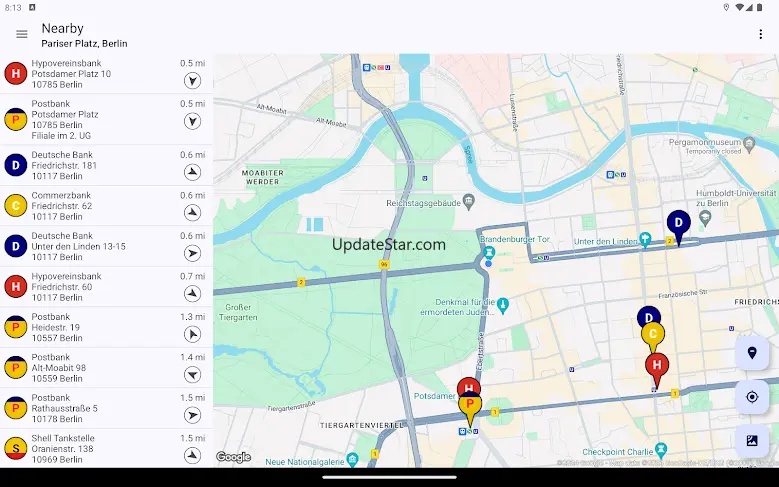779x487 pixels.
Task: Center map on my current location
Action: [x=752, y=397]
